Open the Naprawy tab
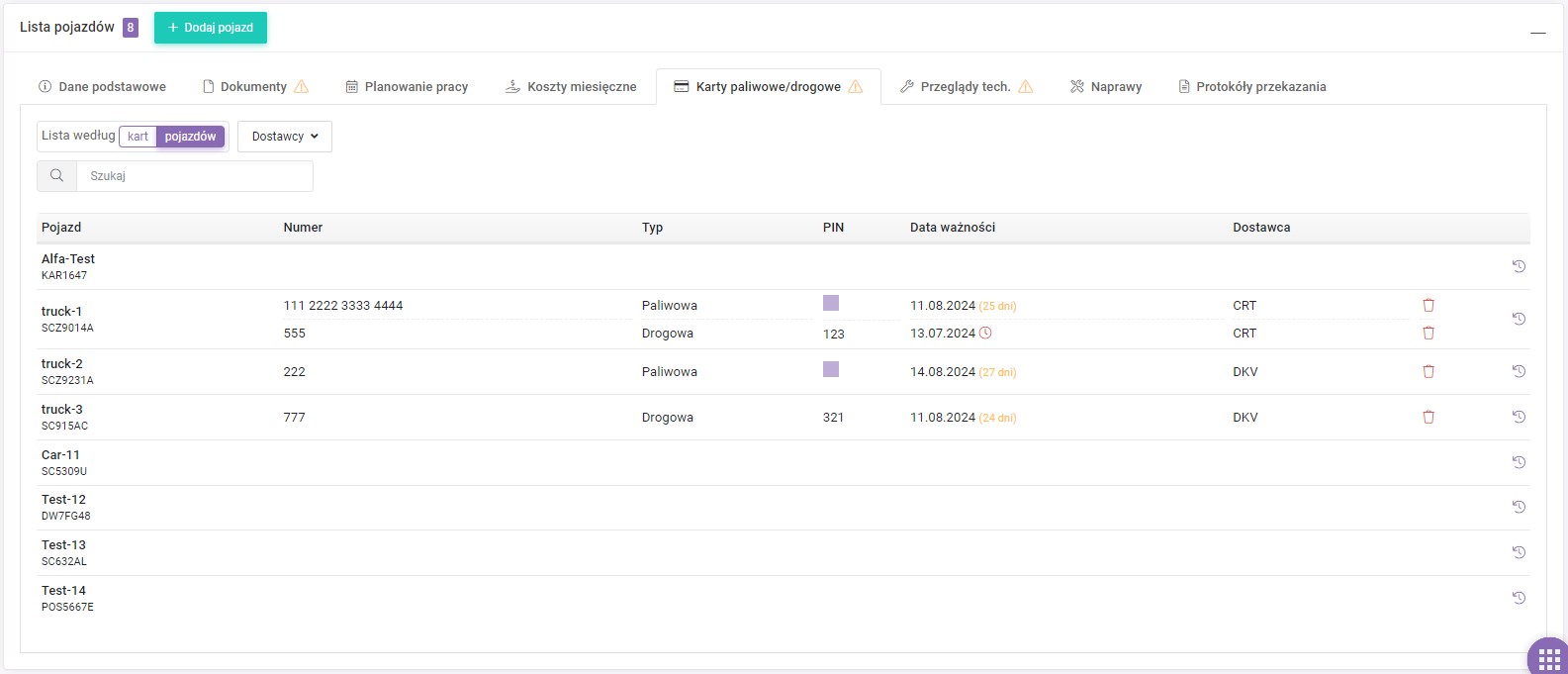Image resolution: width=1568 pixels, height=674 pixels. (x=1106, y=86)
